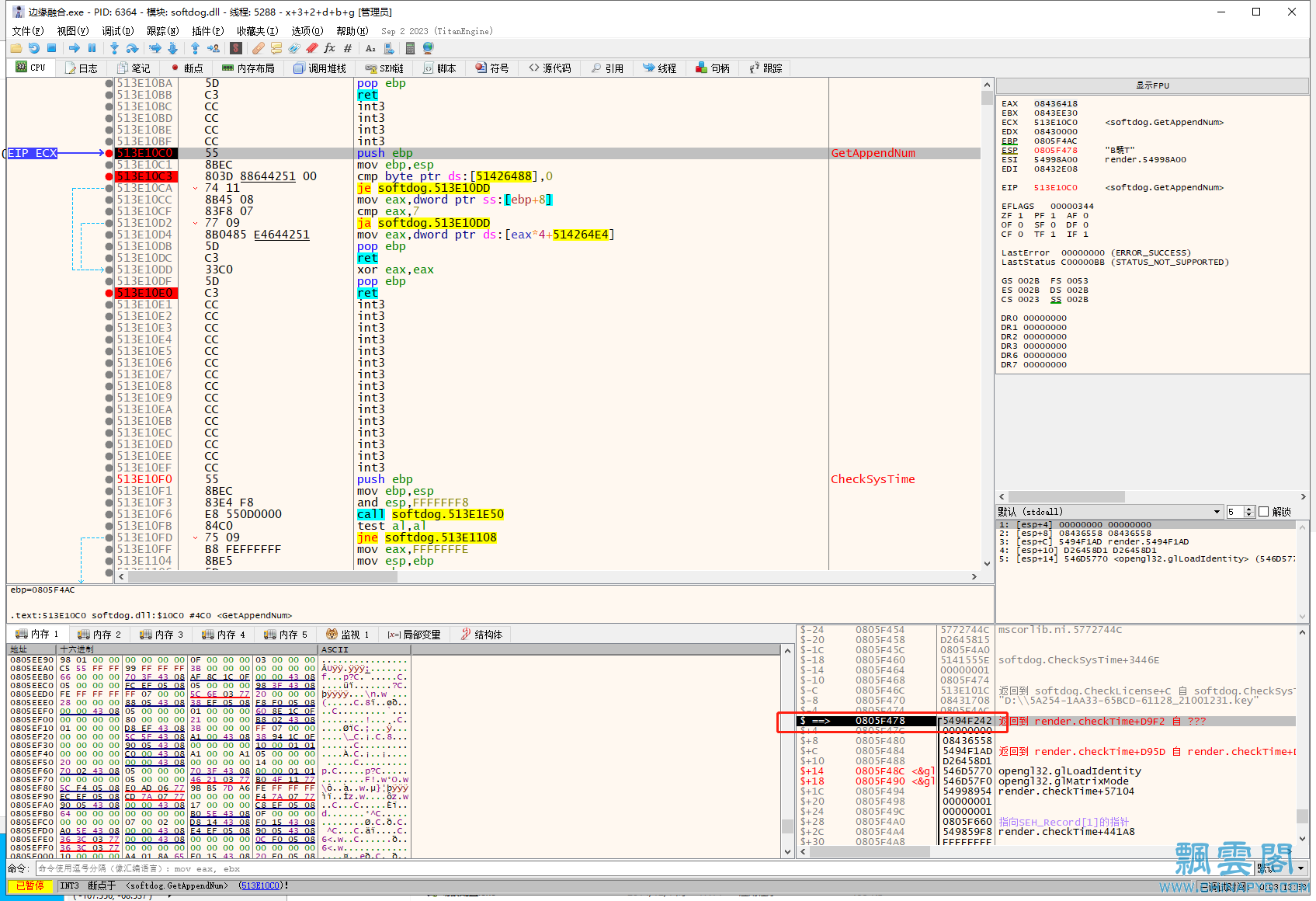
Task: Switch to the 断点 breakpoints tab
Action: coord(187,68)
